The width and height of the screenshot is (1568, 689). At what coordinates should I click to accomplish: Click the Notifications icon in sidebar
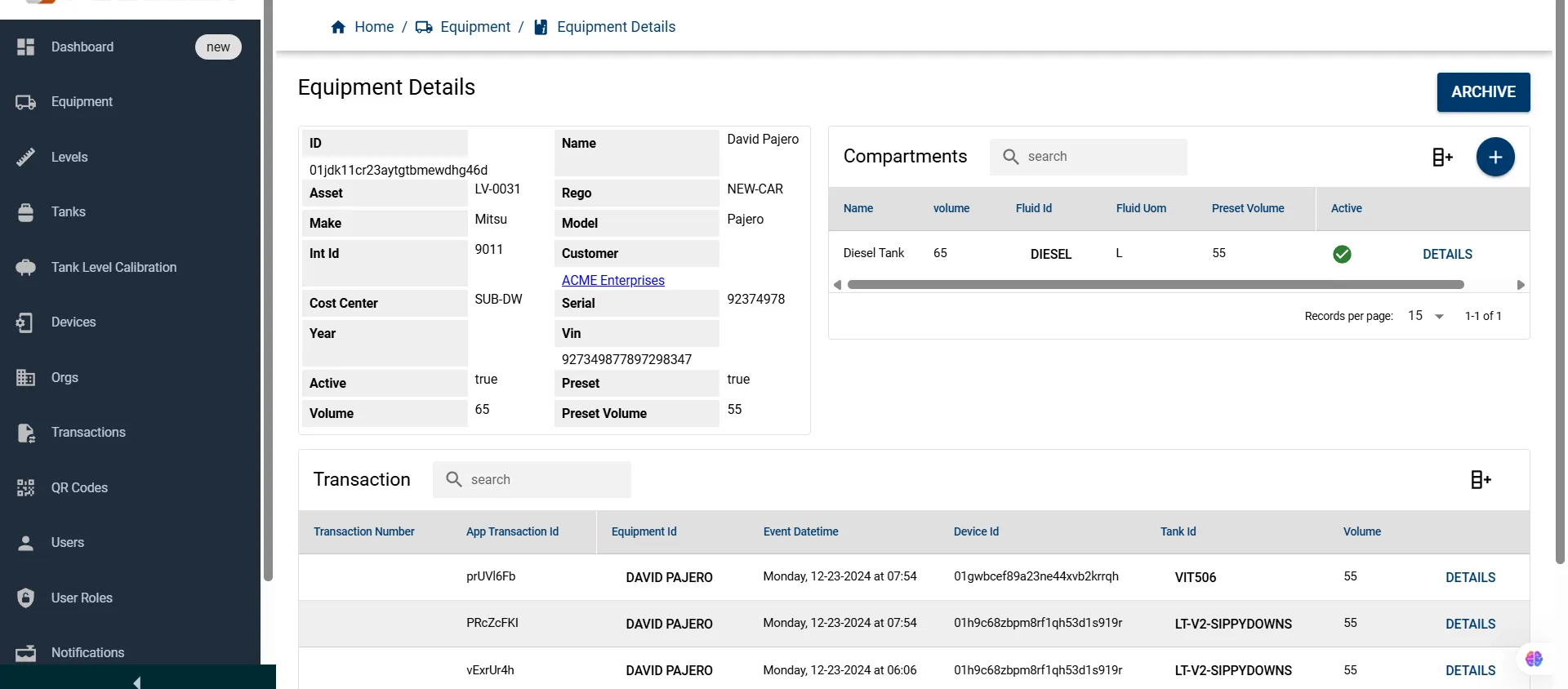(26, 653)
